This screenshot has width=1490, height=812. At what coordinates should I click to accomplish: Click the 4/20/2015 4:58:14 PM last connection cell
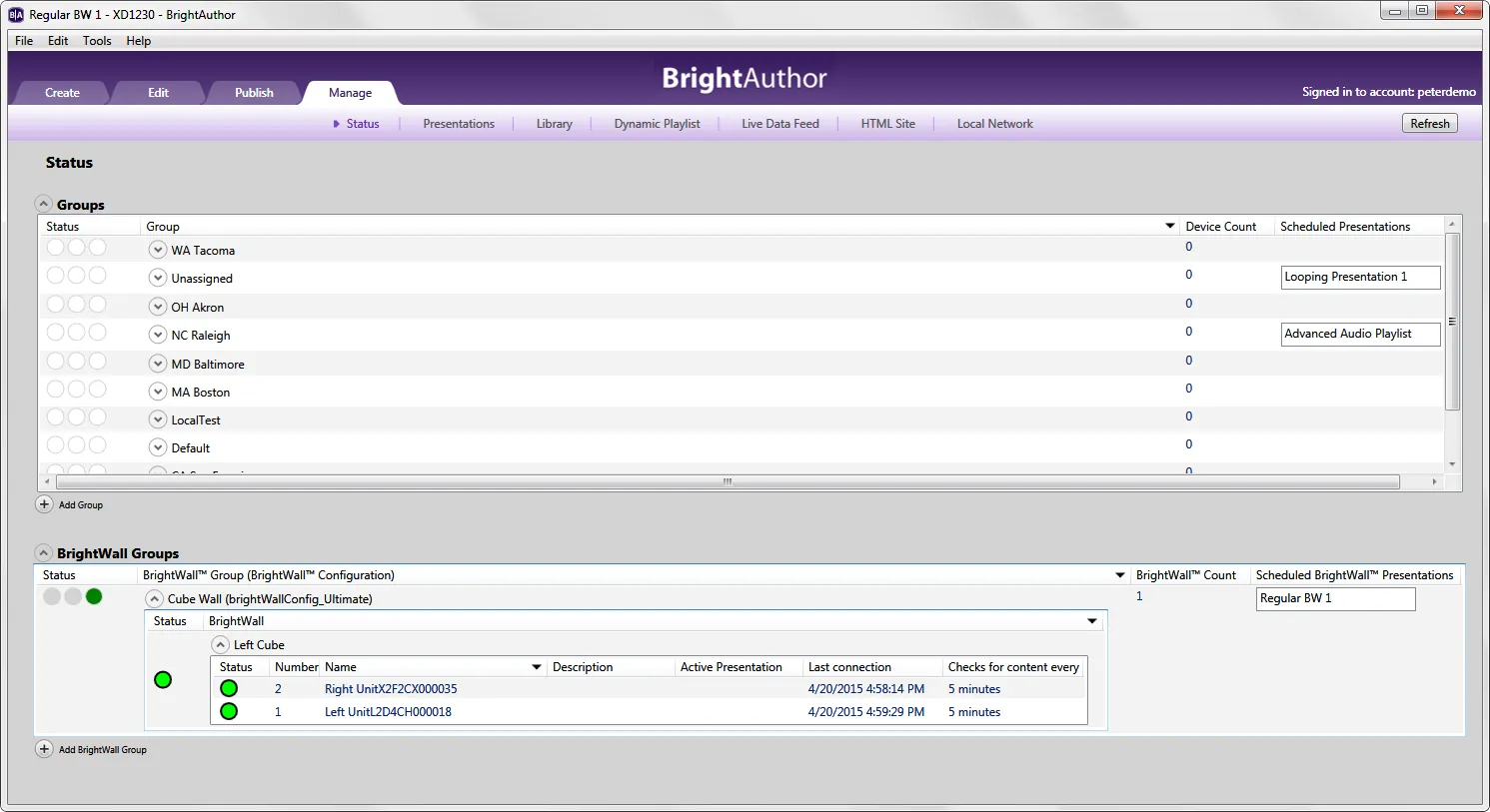tap(866, 689)
